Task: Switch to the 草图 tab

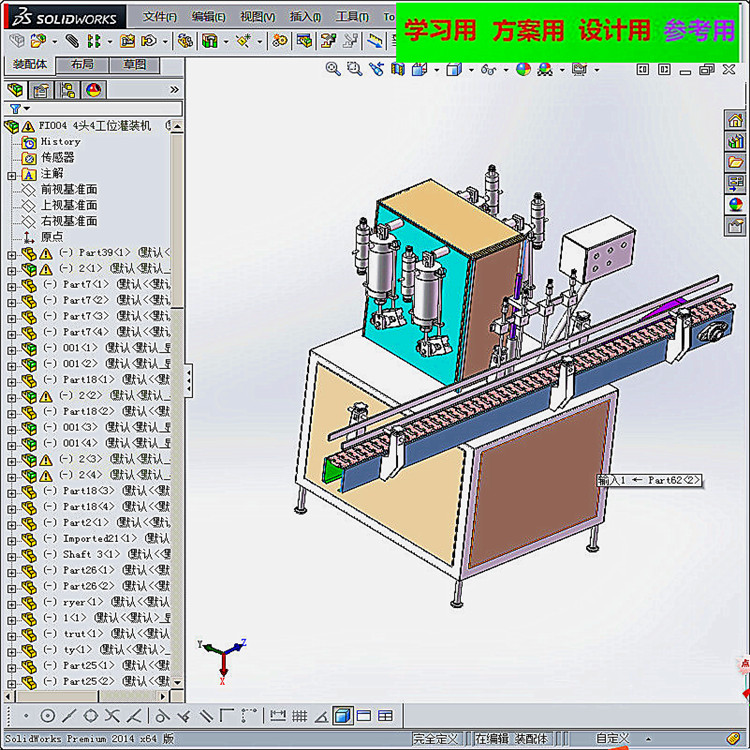Action: [x=134, y=65]
